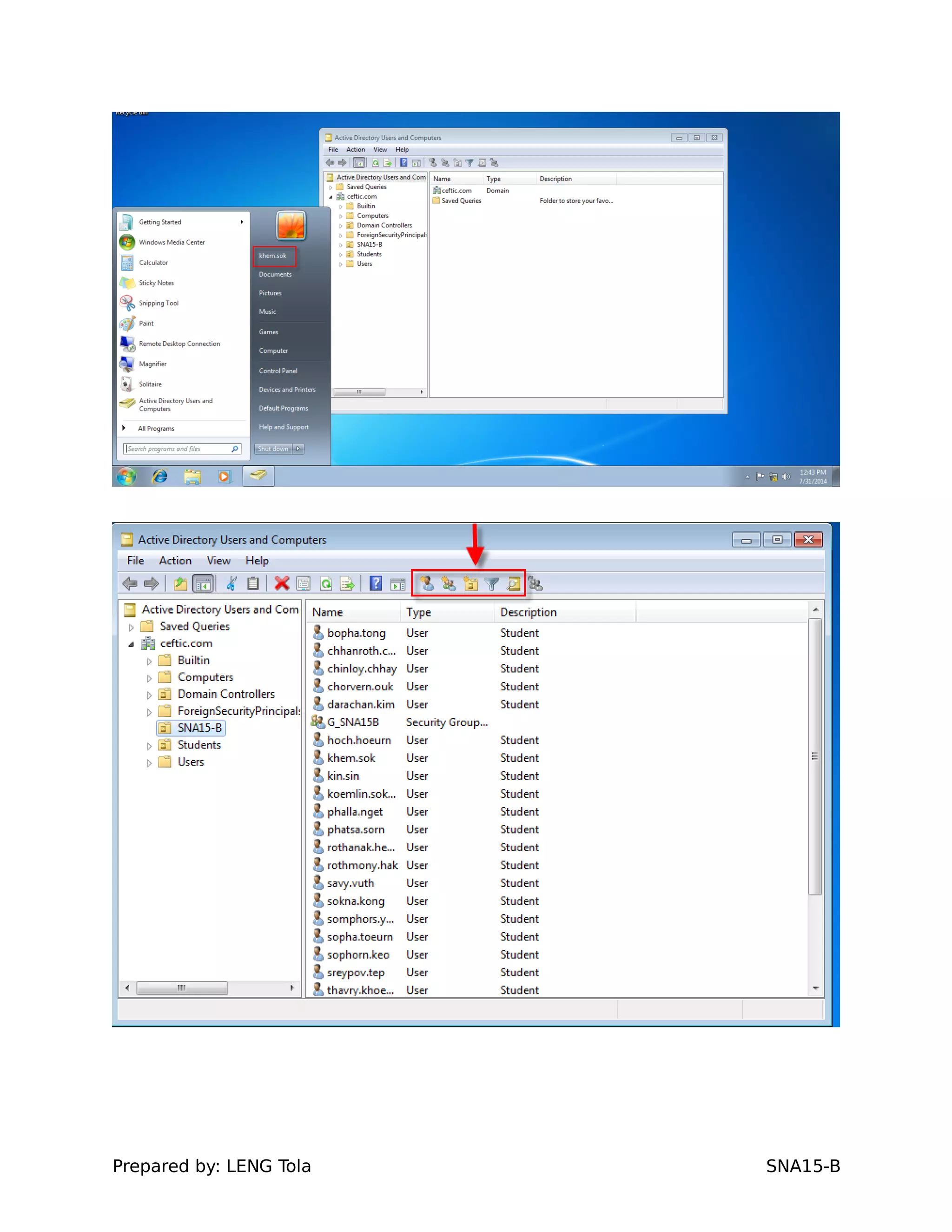This screenshot has height=1232, width=952.
Task: Click the Find objects magnifier icon in the red box
Action: 513,583
